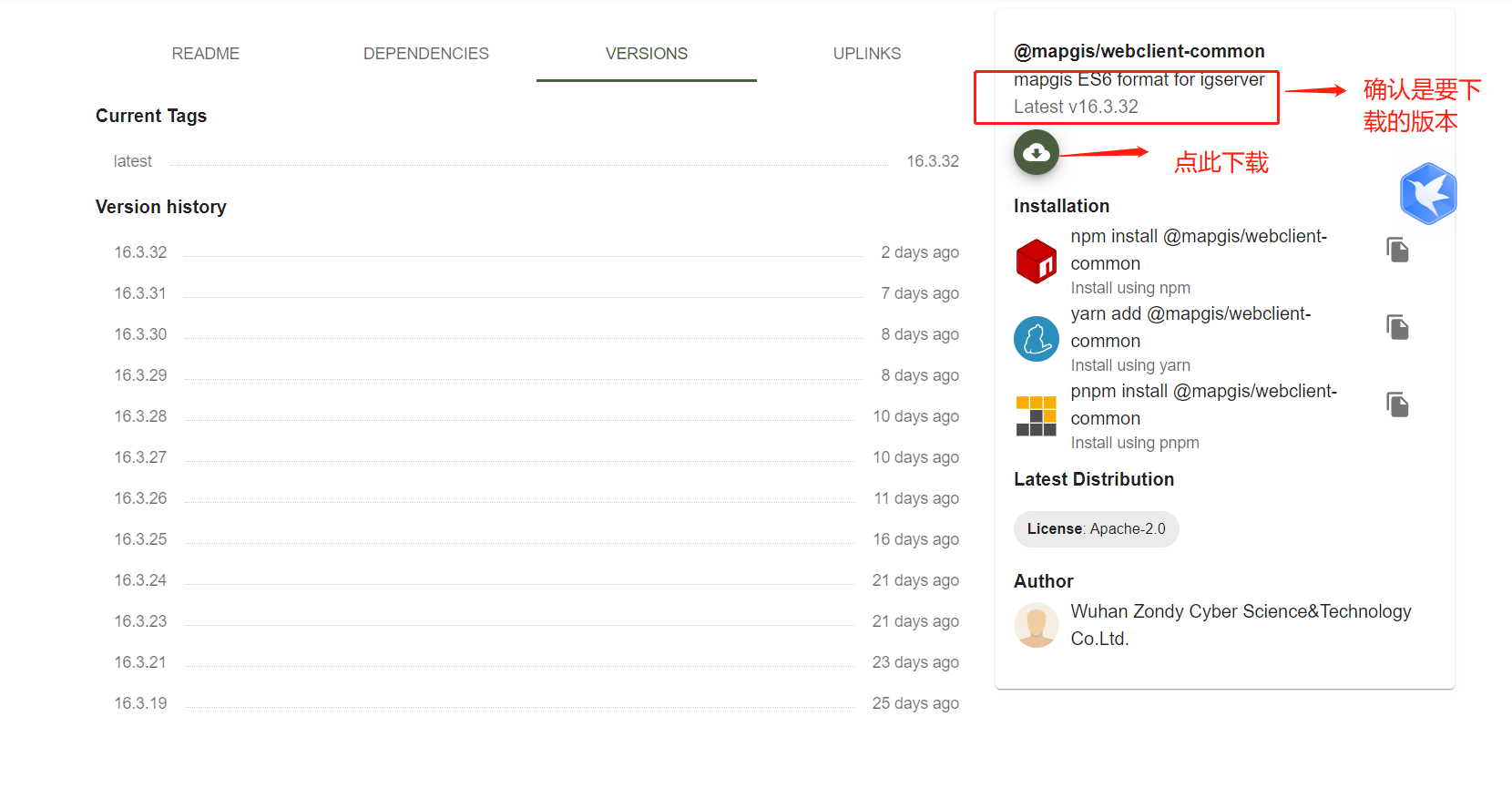Click the 'latest' tag name
Image resolution: width=1512 pixels, height=809 pixels.
[132, 161]
